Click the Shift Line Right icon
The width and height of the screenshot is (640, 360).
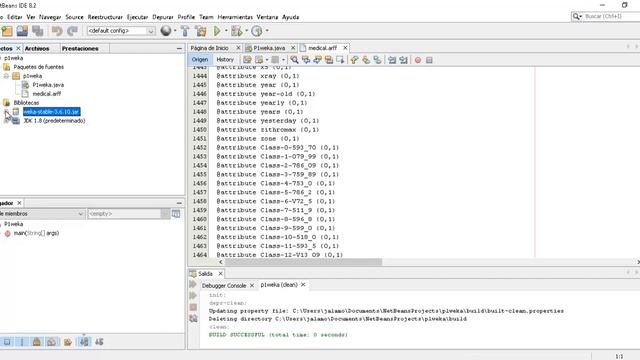[x=404, y=60]
